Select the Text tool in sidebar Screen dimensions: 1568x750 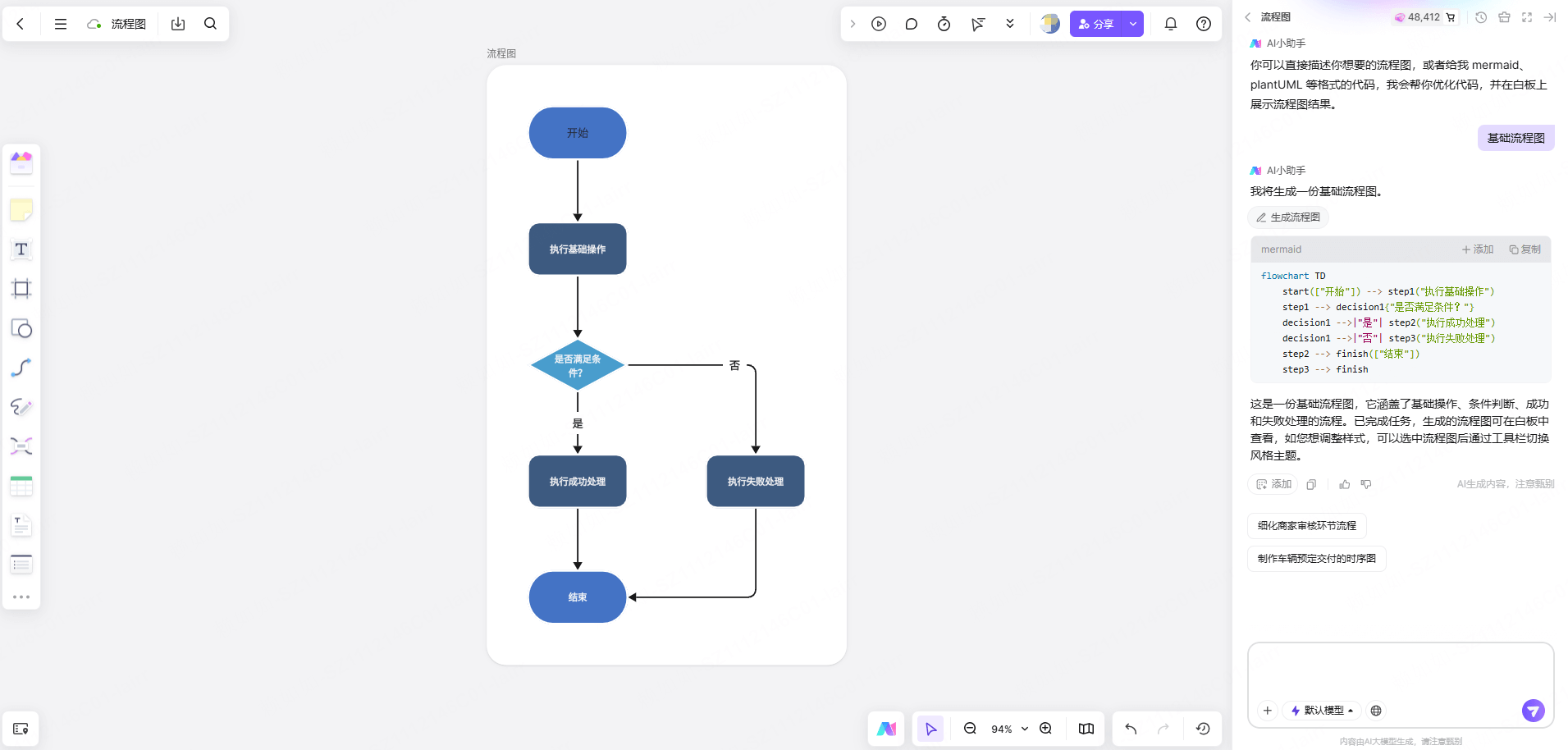pos(21,249)
